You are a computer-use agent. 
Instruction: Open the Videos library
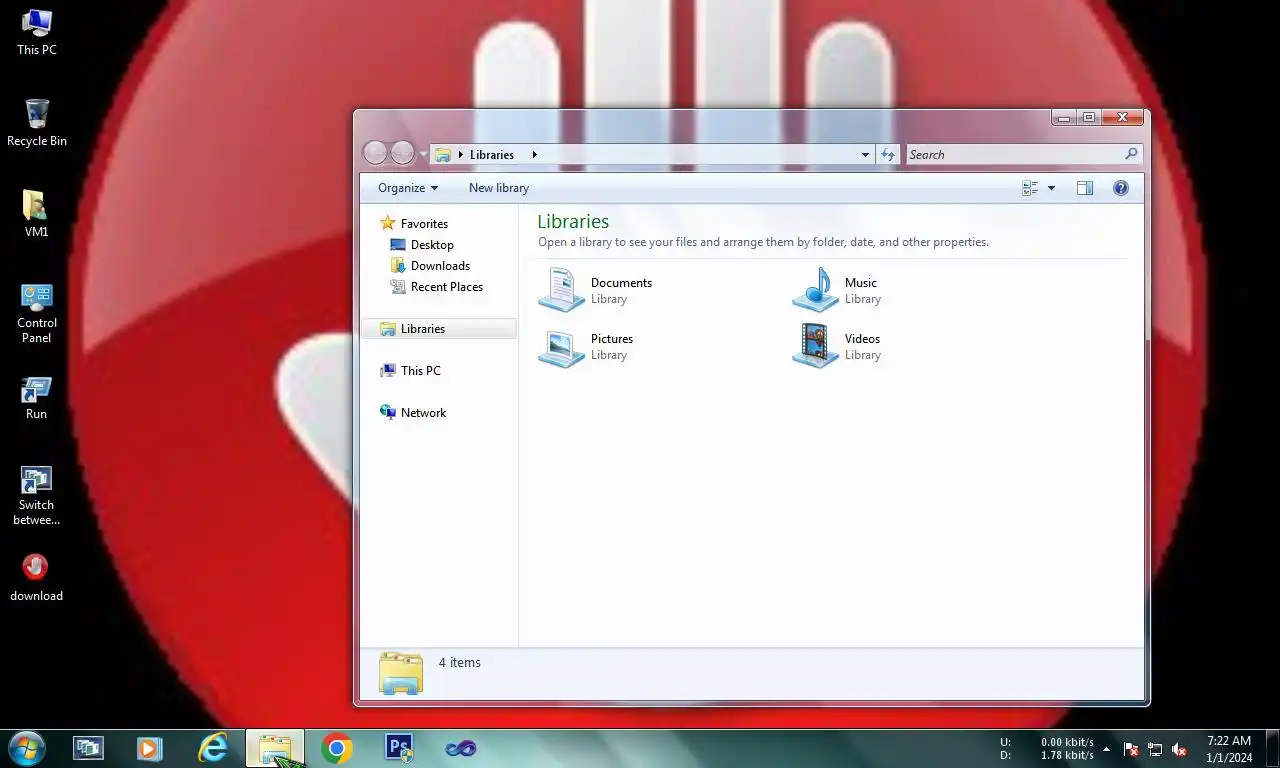tap(838, 346)
